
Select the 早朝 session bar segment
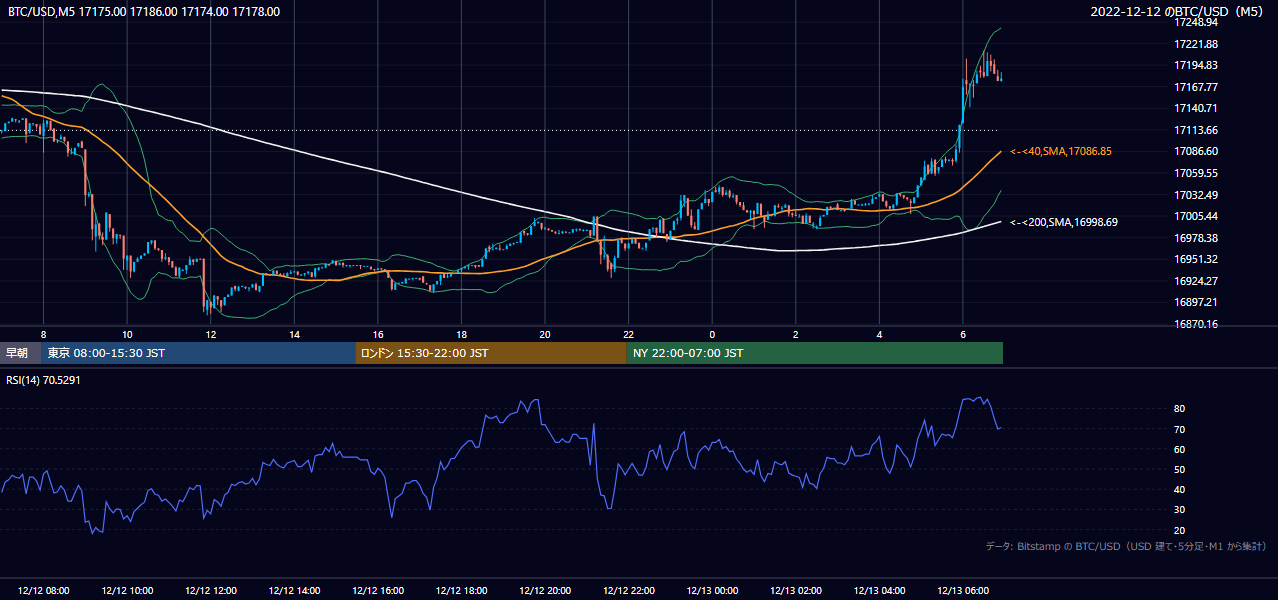[x=21, y=353]
